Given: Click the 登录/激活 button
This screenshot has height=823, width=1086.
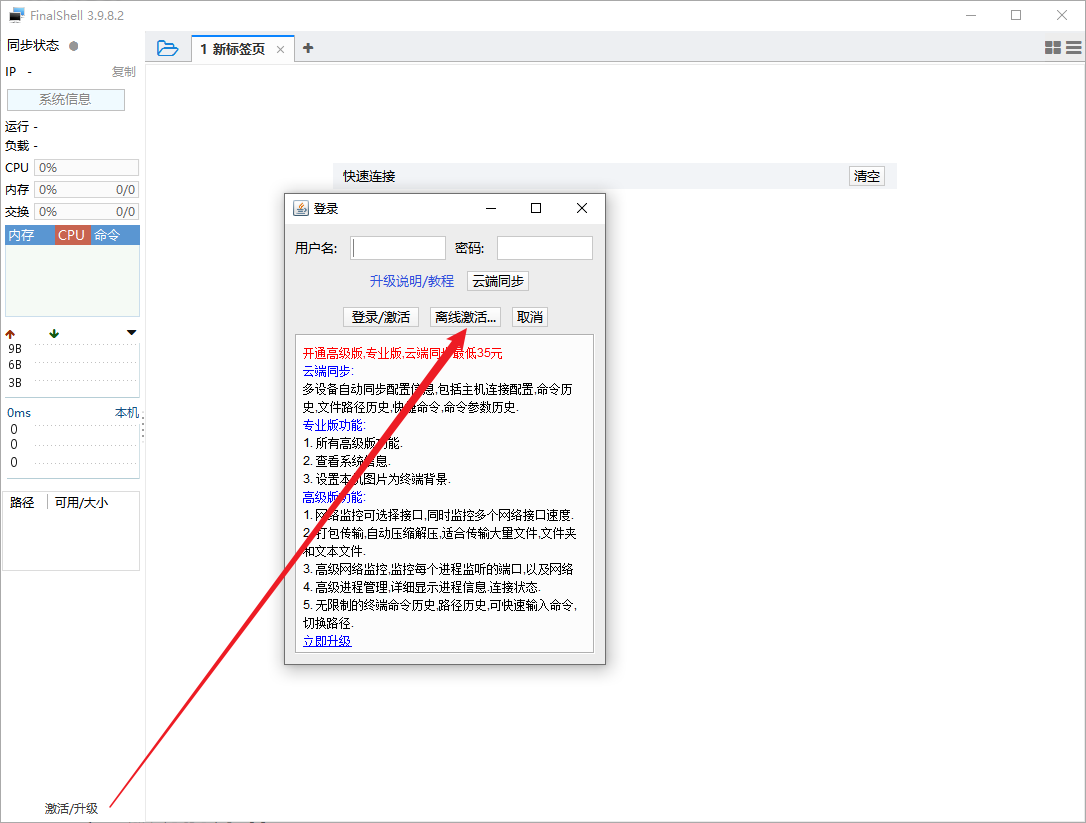Looking at the screenshot, I should pos(381,317).
